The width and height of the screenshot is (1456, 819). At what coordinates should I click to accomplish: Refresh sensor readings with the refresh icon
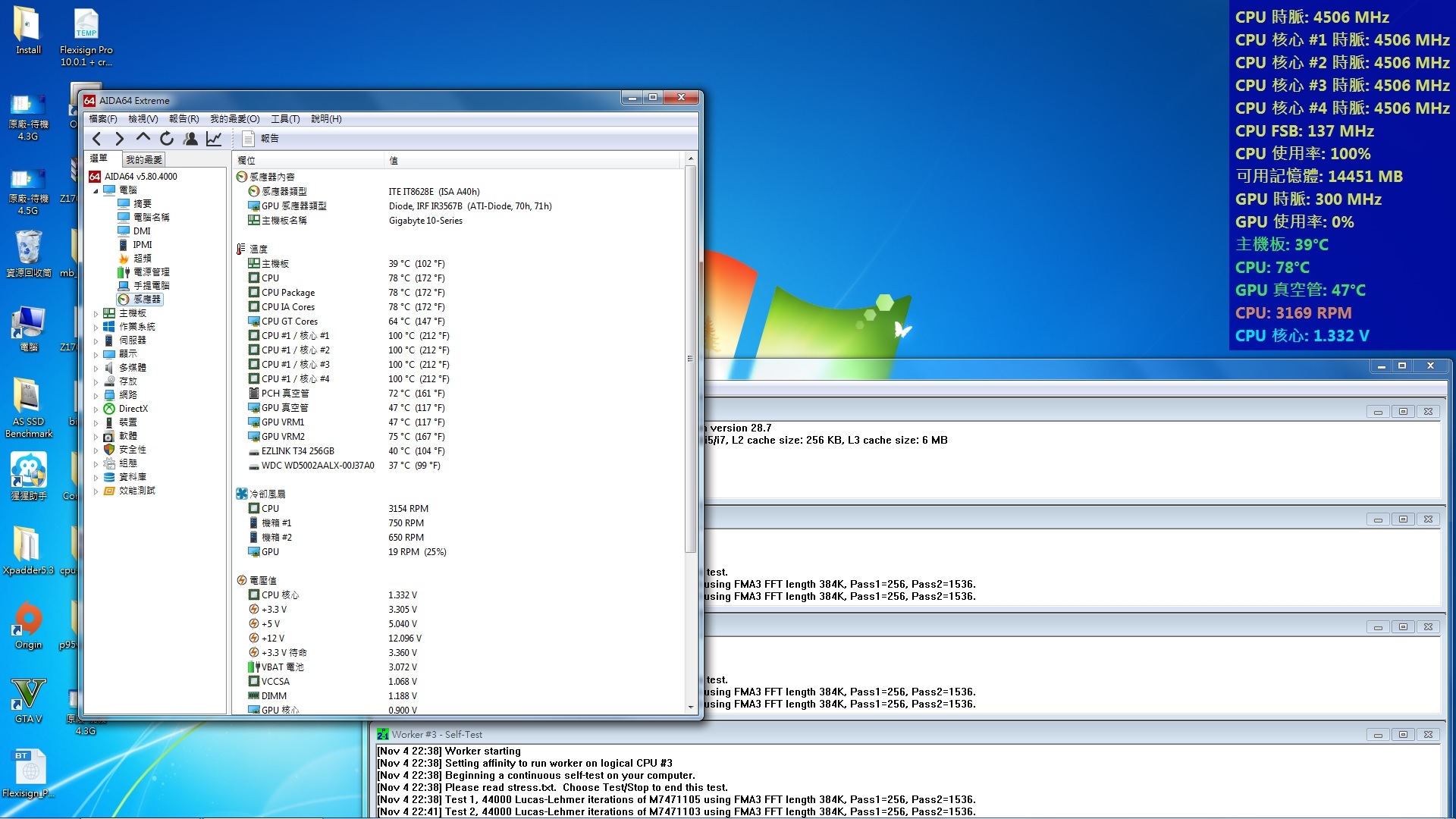[167, 139]
